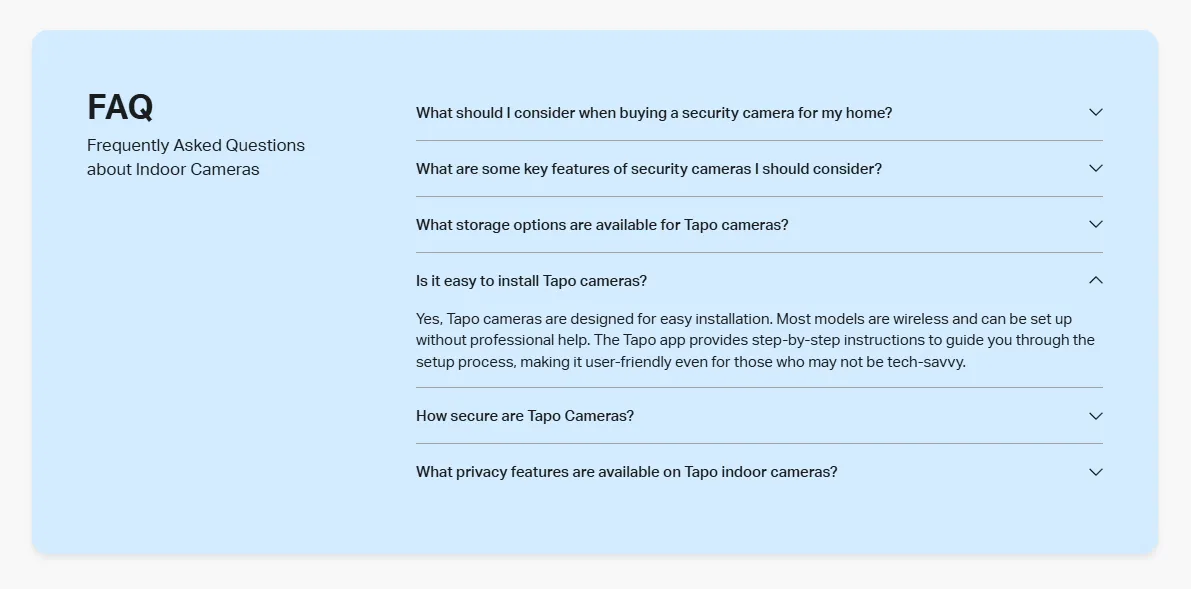Image resolution: width=1191 pixels, height=589 pixels.
Task: Click the chevron beside the storage options question
Action: coord(1095,225)
